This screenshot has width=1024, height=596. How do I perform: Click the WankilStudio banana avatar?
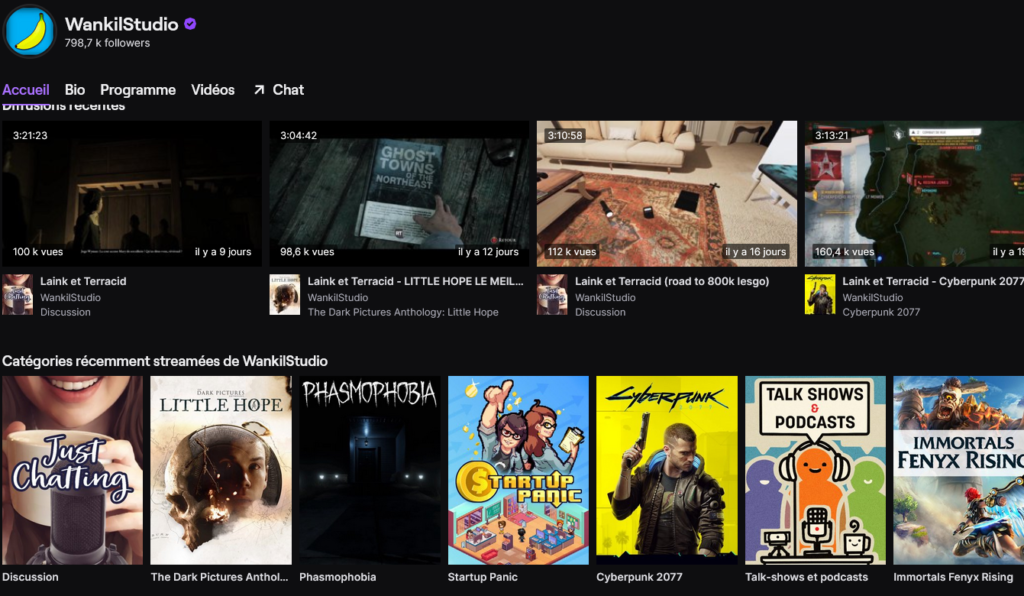[x=29, y=31]
